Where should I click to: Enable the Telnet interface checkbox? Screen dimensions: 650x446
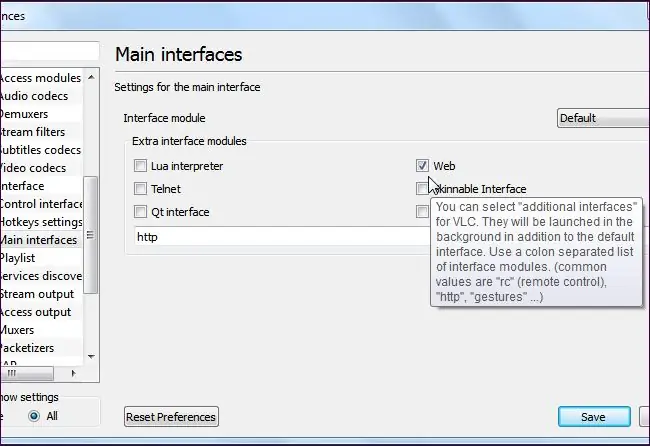(141, 189)
